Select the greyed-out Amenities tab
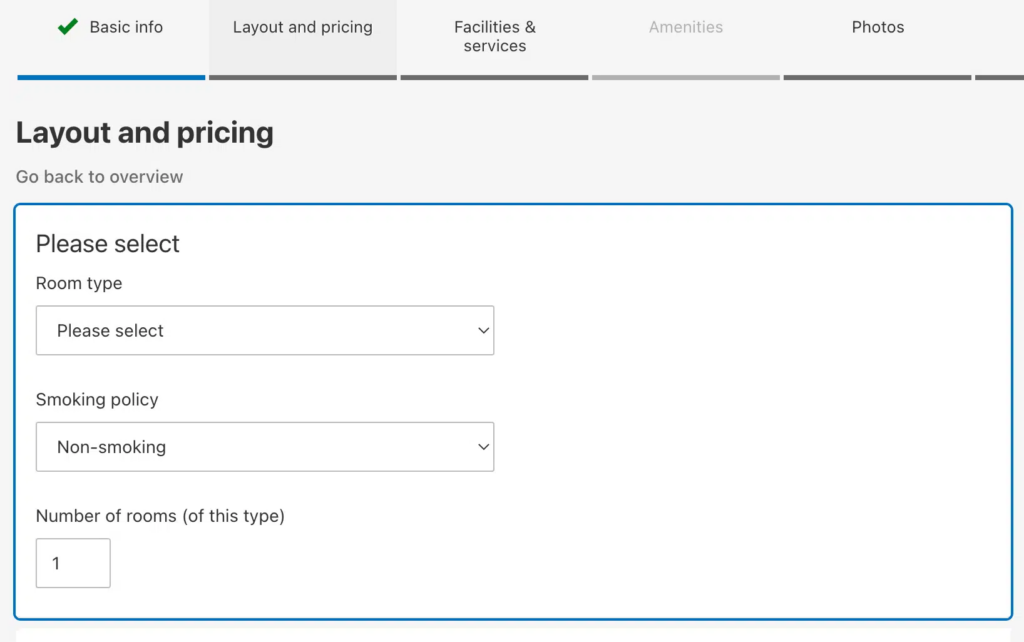The width and height of the screenshot is (1024, 642). point(685,28)
